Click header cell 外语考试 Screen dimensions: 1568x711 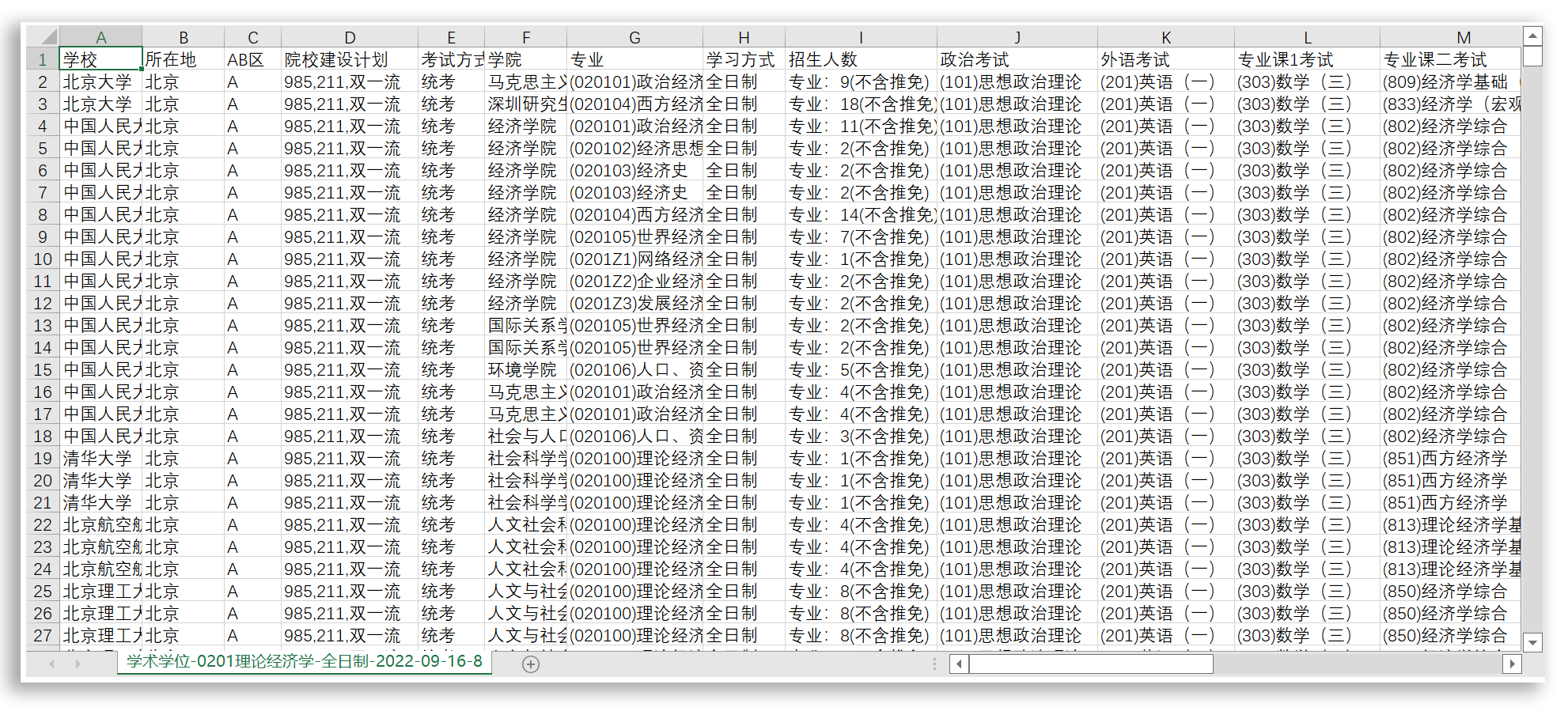(x=1166, y=59)
